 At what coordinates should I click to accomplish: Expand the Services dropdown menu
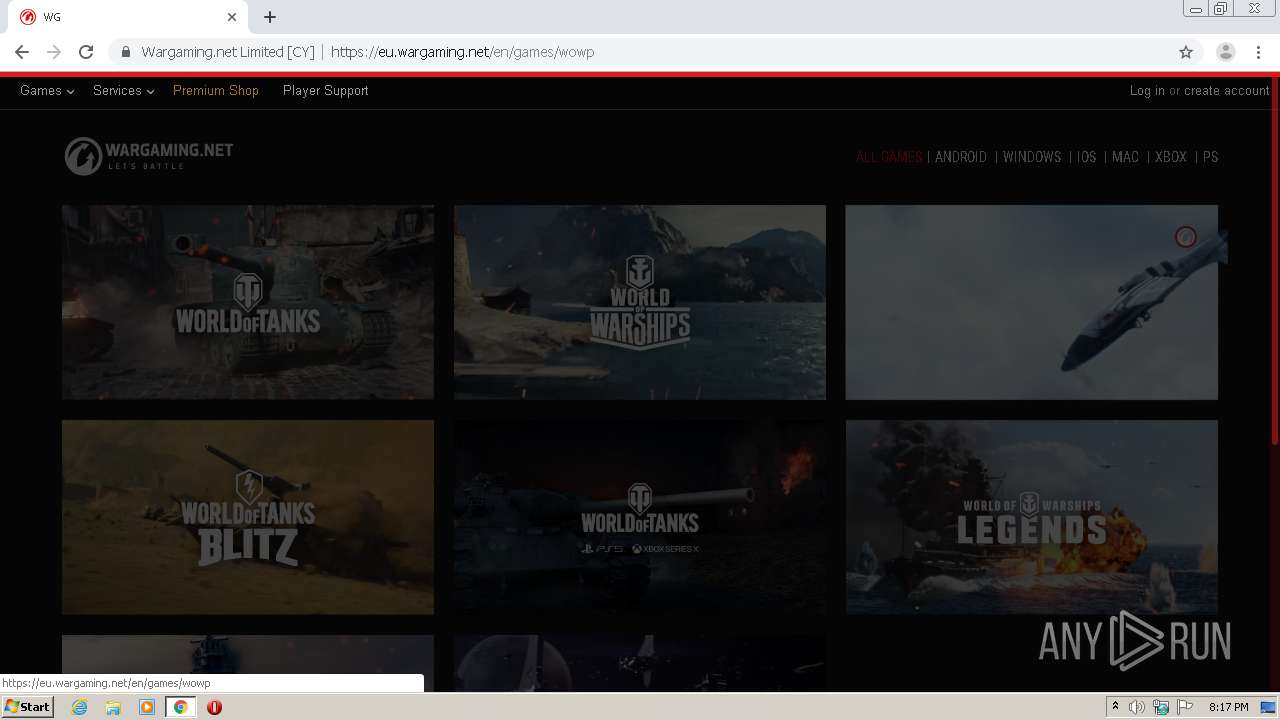click(x=123, y=90)
